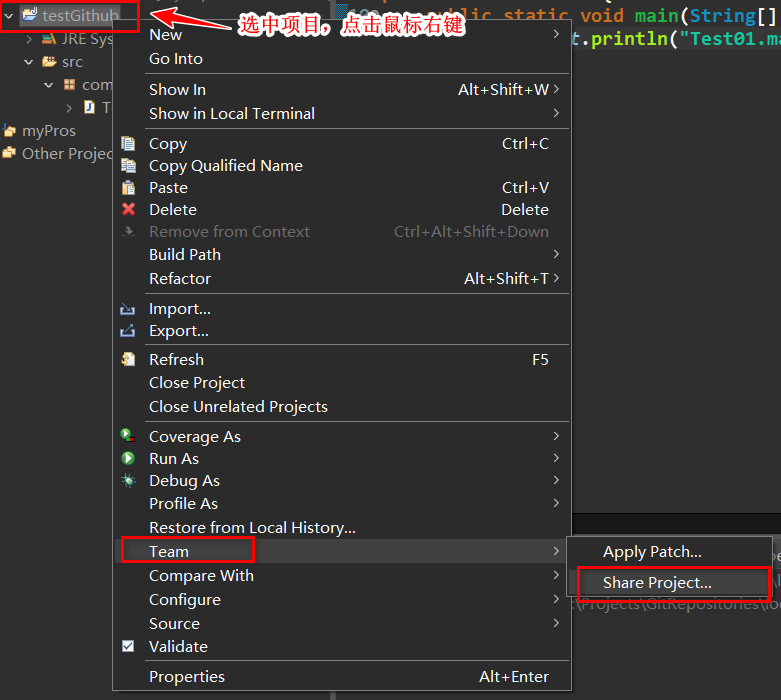Click the main method name in editor
781x700 pixels.
[656, 16]
